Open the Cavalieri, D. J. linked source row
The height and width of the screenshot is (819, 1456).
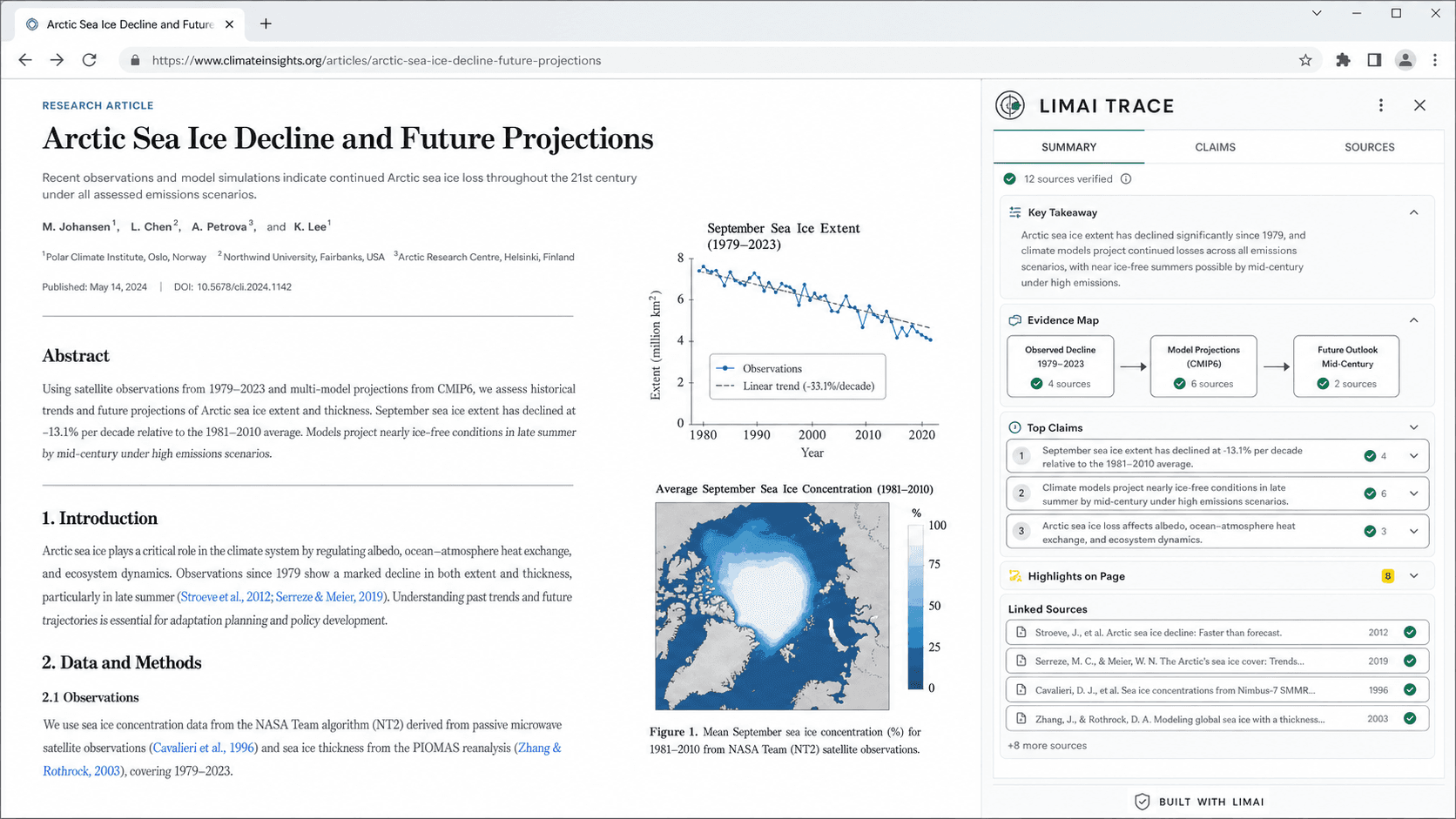(1217, 690)
